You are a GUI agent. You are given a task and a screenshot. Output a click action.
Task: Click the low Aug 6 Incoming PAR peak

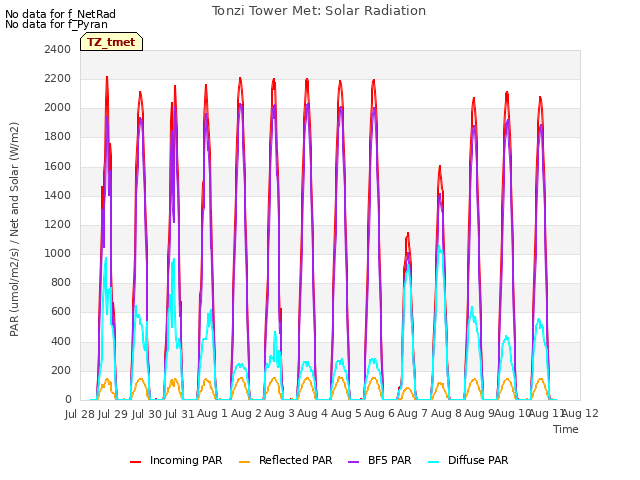tap(407, 233)
